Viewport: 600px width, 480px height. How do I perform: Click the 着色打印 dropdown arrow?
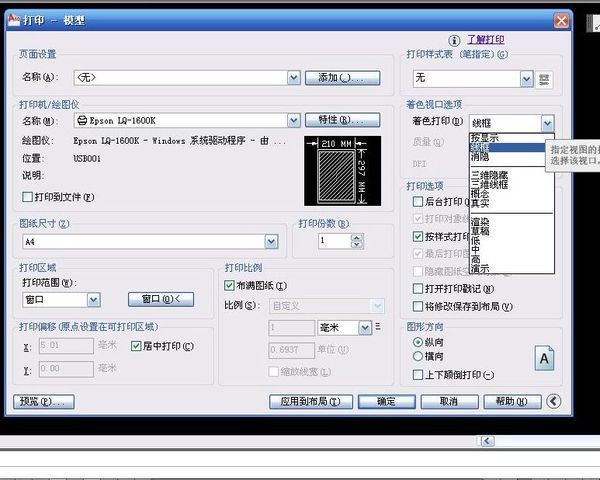click(x=548, y=123)
